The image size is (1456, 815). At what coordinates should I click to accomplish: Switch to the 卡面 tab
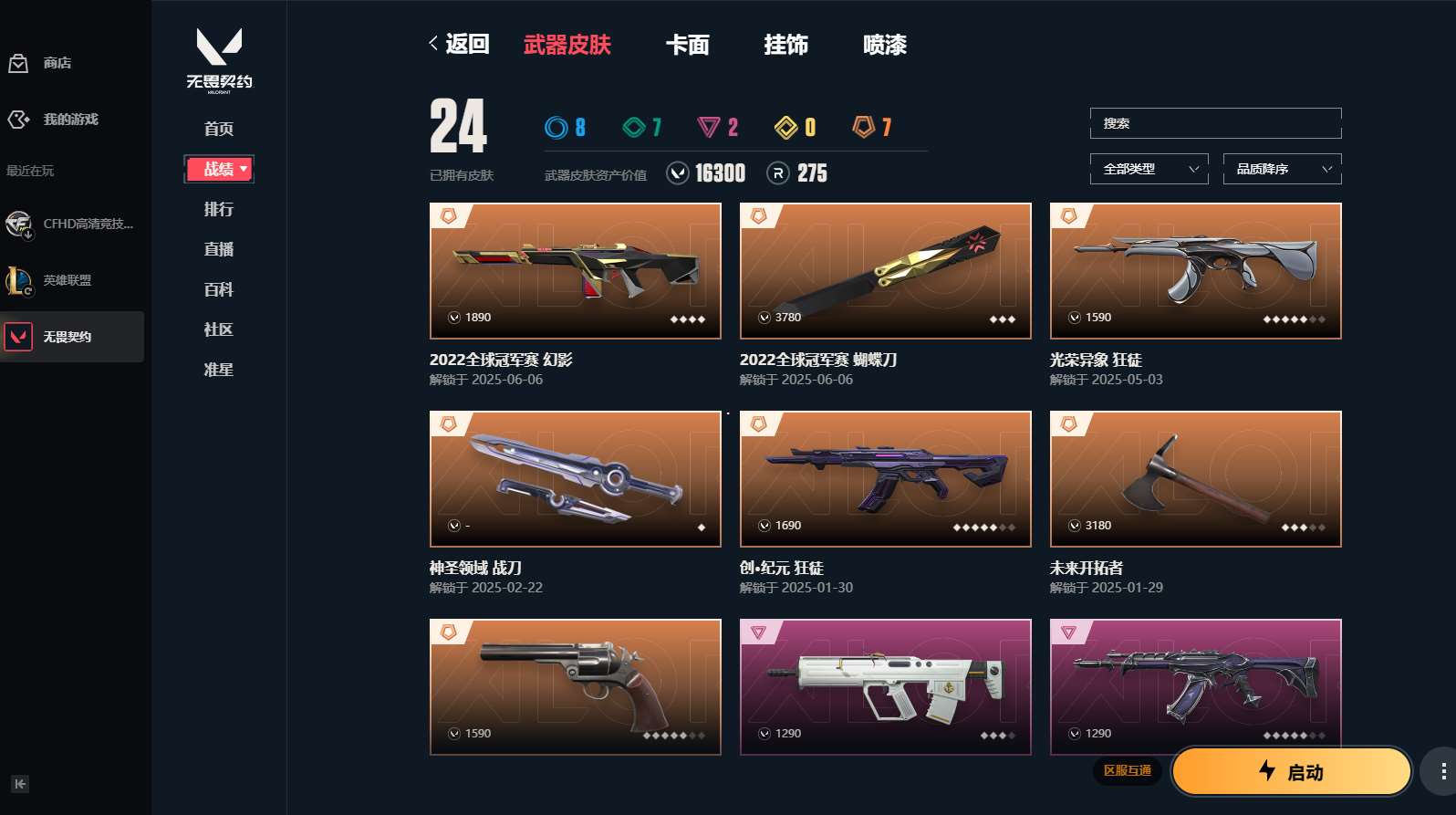(x=687, y=45)
